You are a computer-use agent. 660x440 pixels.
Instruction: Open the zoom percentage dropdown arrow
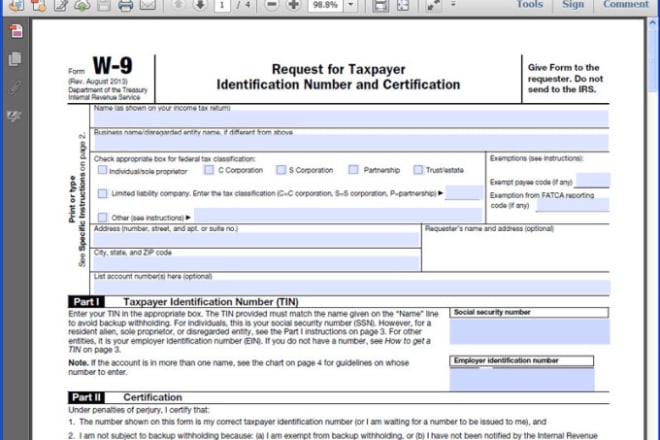pos(351,5)
